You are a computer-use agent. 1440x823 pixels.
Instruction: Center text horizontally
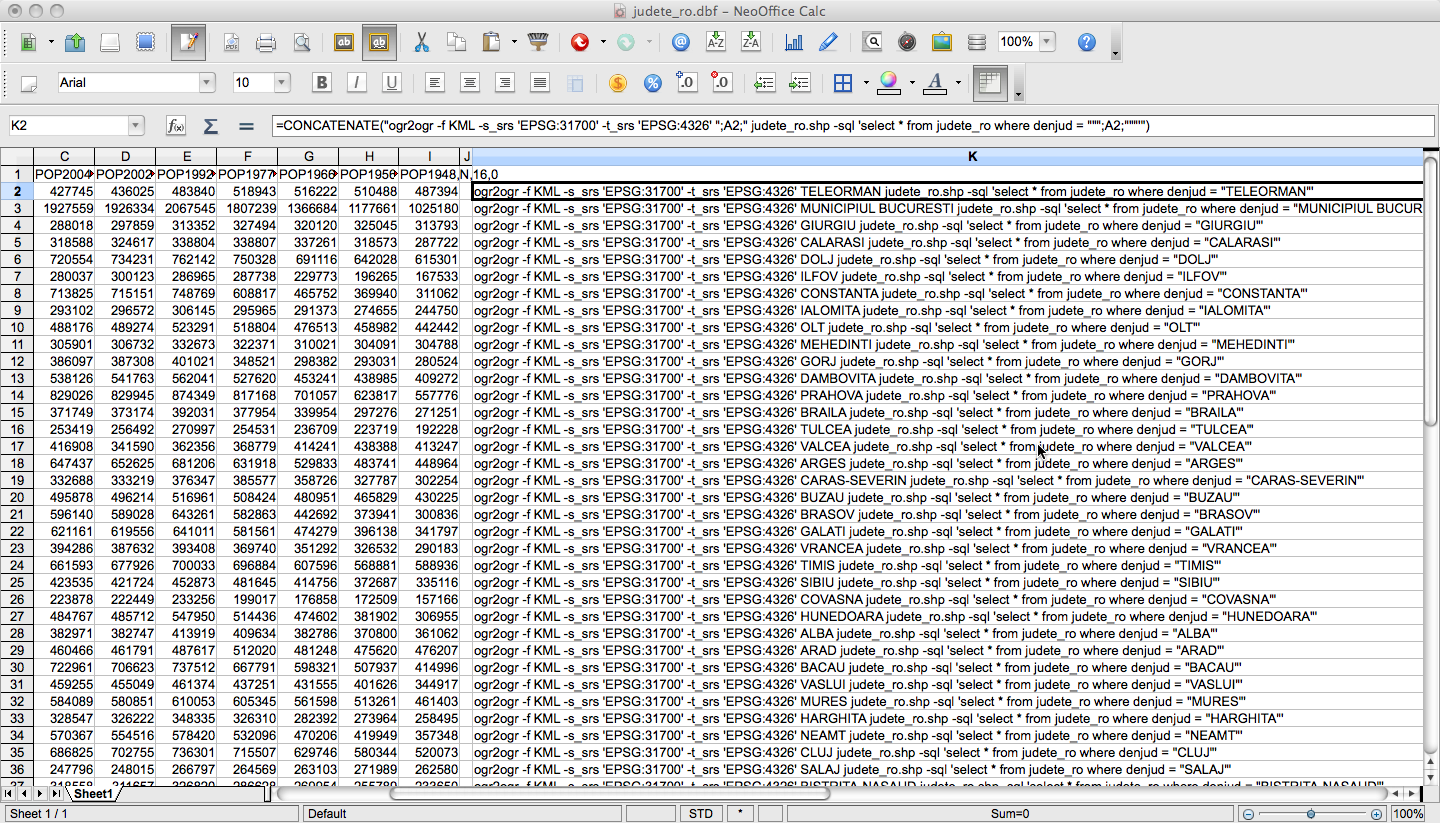click(469, 83)
